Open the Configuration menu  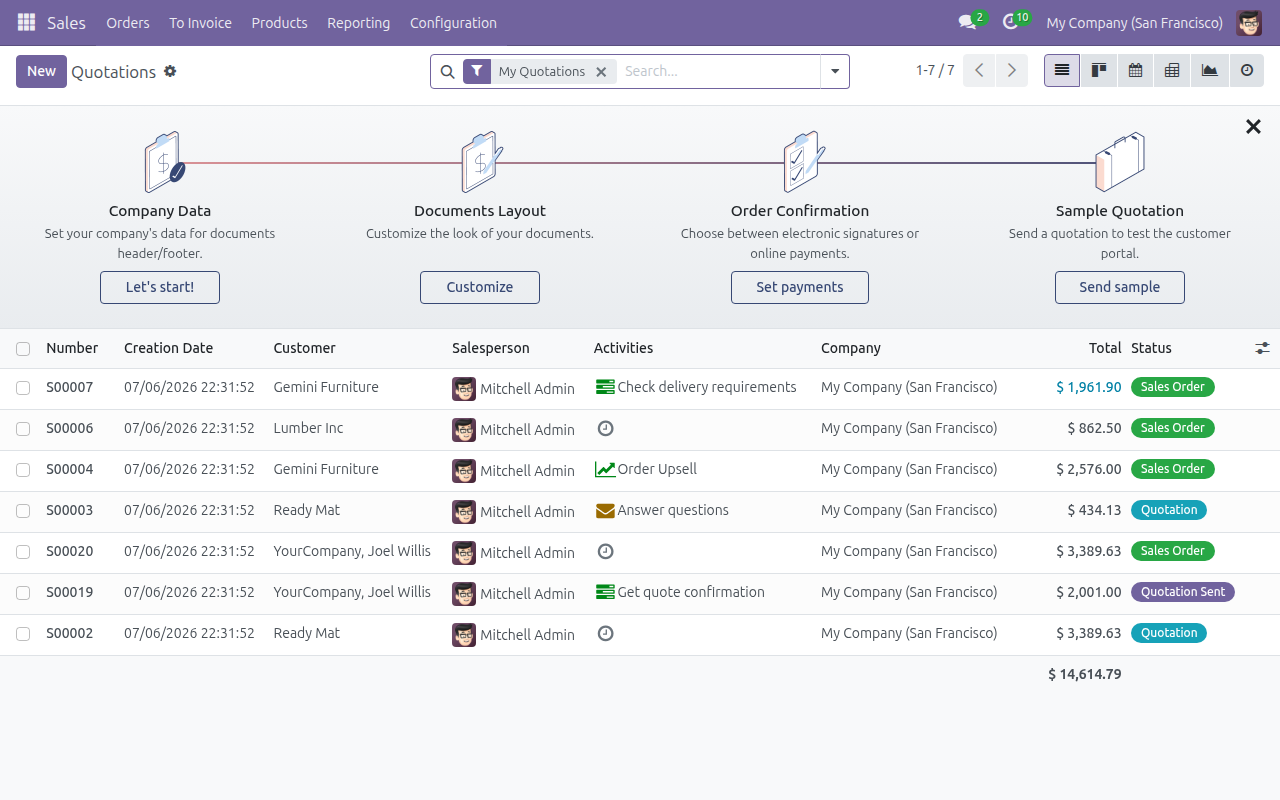(x=453, y=22)
